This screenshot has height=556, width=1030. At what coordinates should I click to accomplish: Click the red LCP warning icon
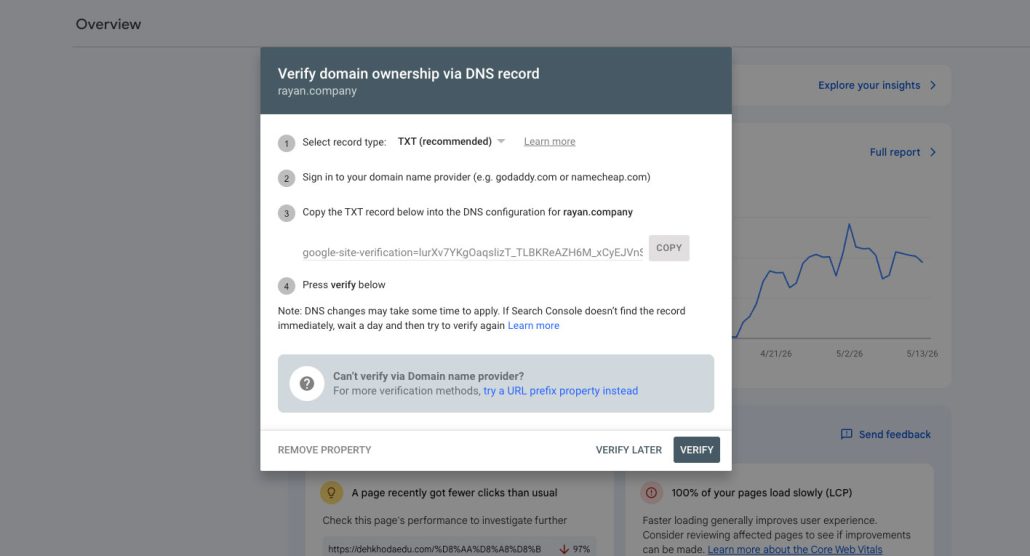(651, 492)
